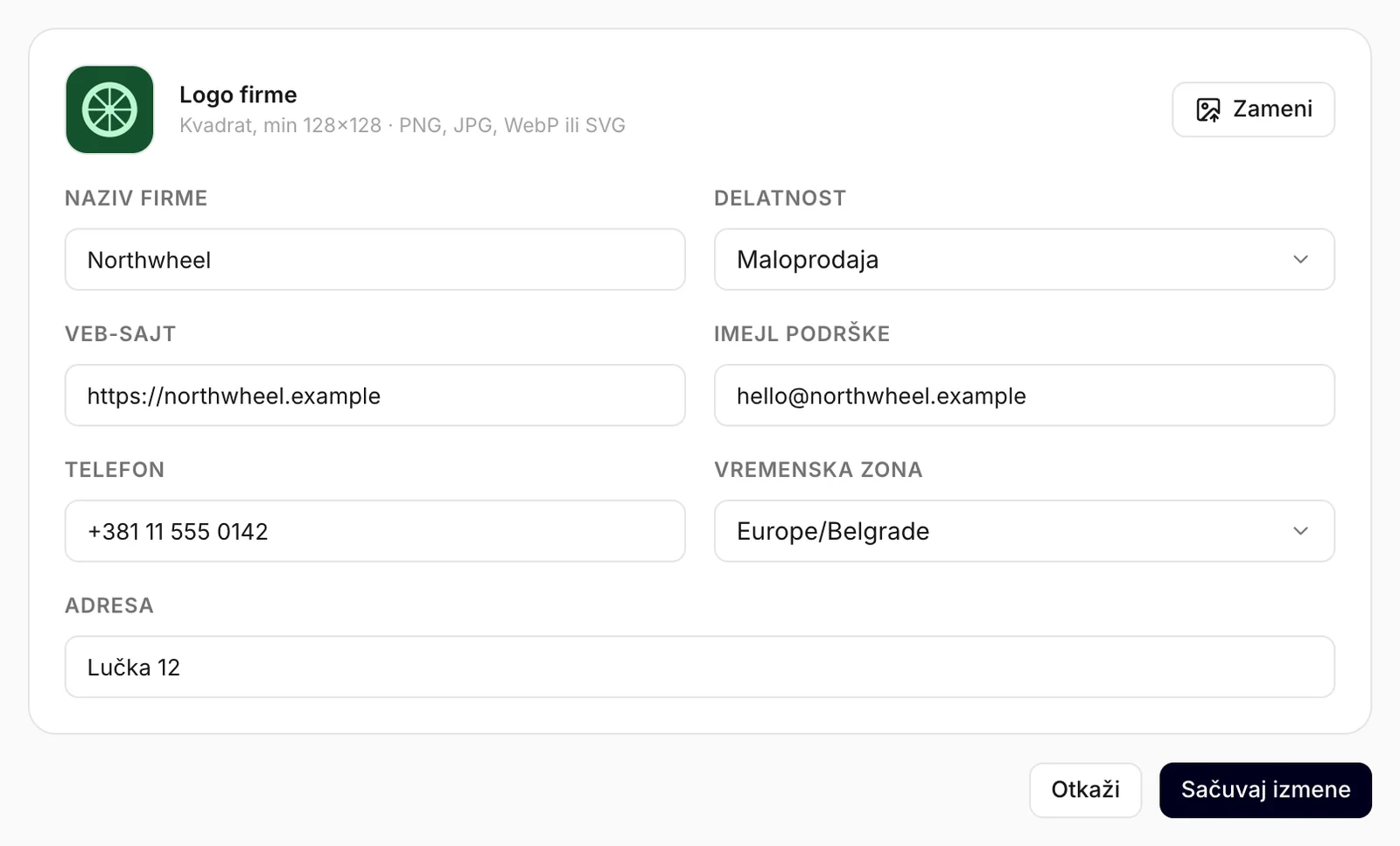1400x846 pixels.
Task: Click the ADRESA field label
Action: coord(109,605)
